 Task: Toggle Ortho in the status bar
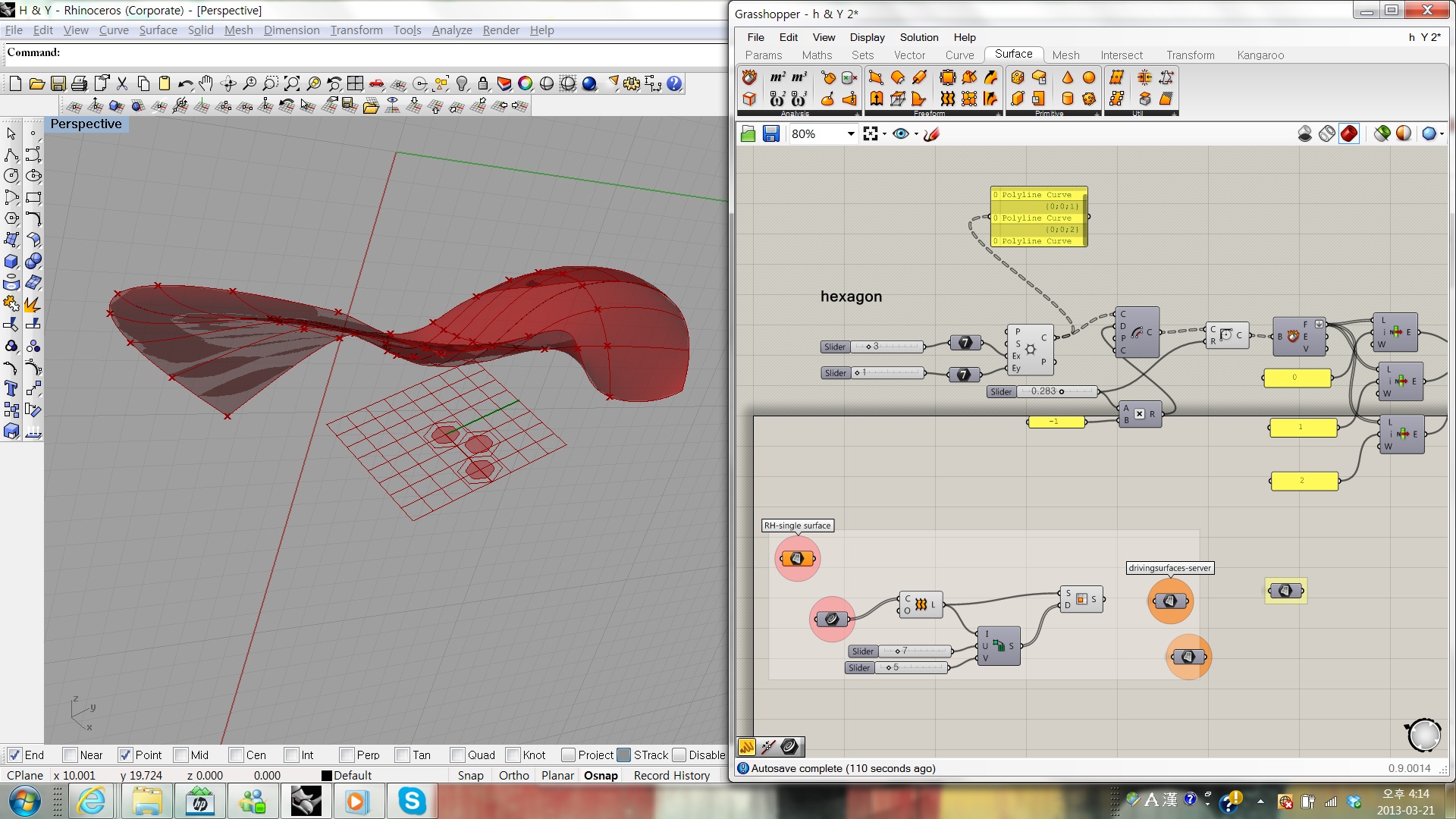pyautogui.click(x=513, y=775)
